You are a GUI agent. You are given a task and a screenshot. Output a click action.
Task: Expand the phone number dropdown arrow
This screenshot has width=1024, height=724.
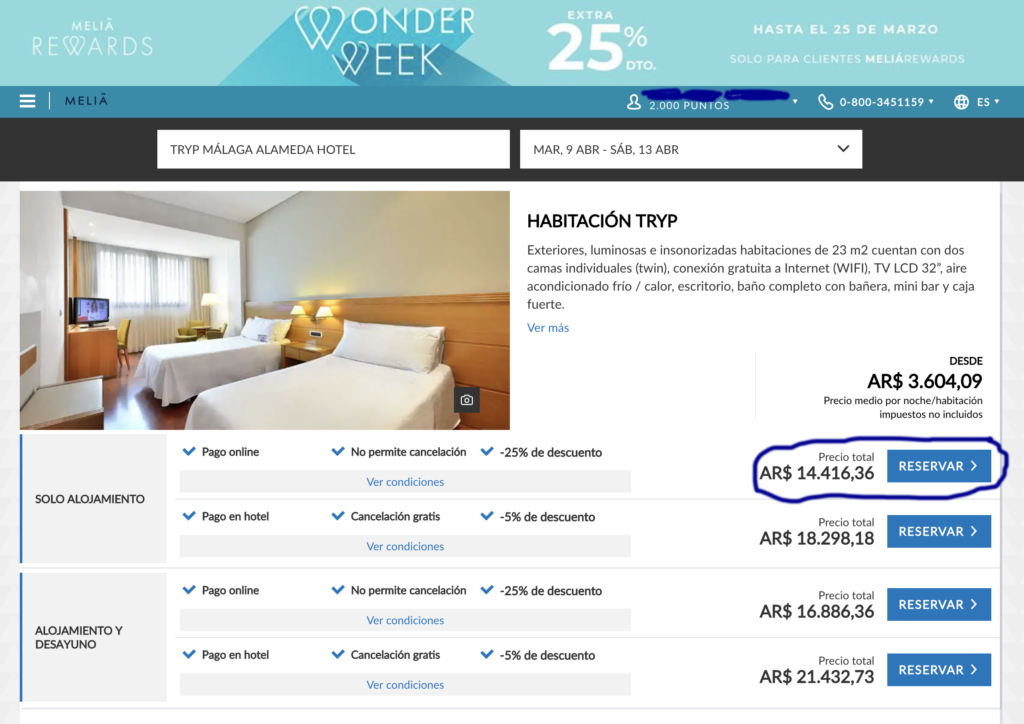(931, 102)
